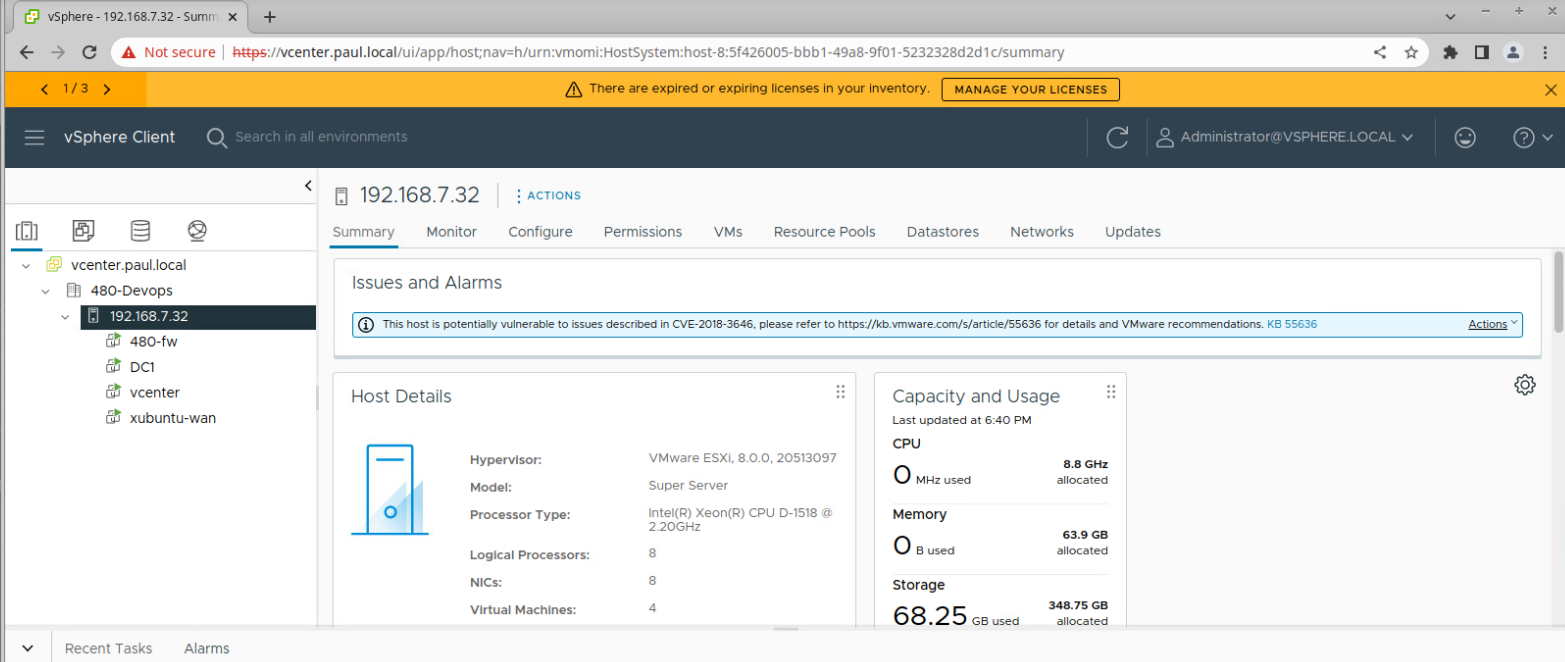Collapse the left navigation pane
This screenshot has height=662, width=1565.
pyautogui.click(x=308, y=186)
